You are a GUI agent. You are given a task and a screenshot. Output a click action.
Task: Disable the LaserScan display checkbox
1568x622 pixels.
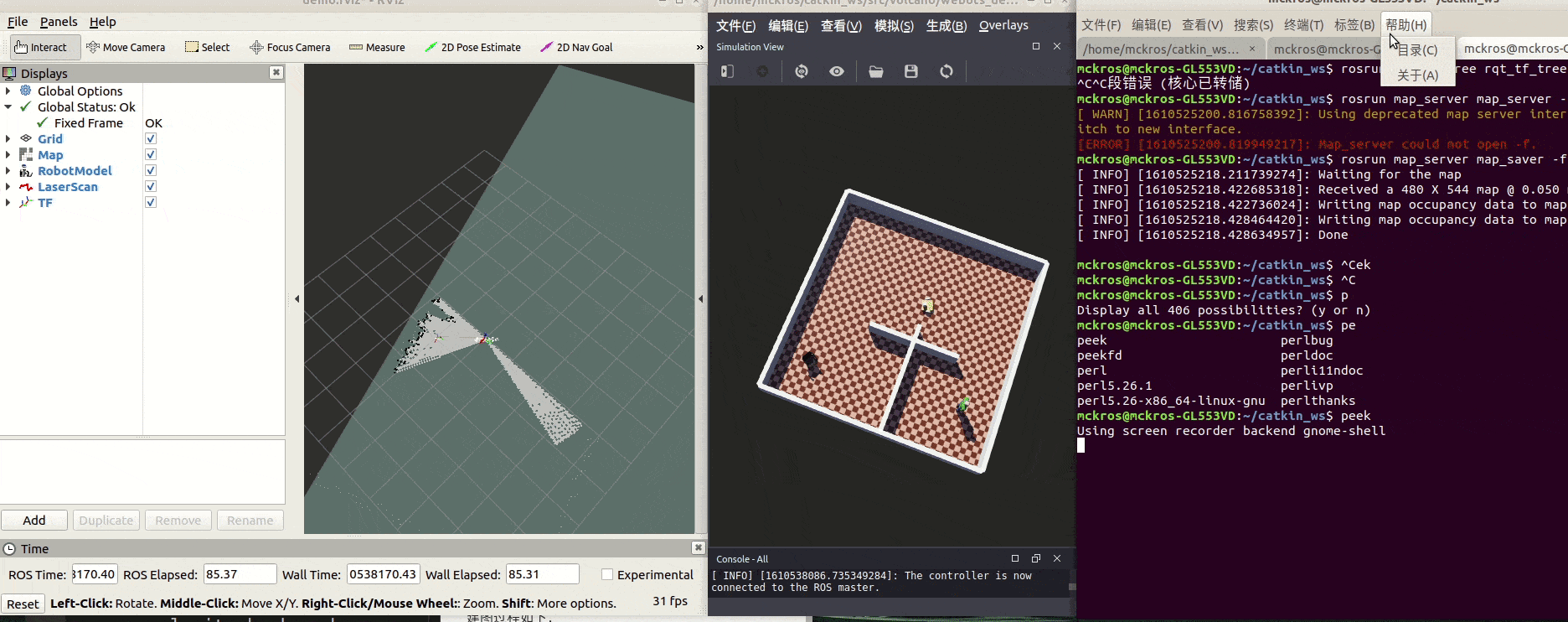click(x=151, y=186)
